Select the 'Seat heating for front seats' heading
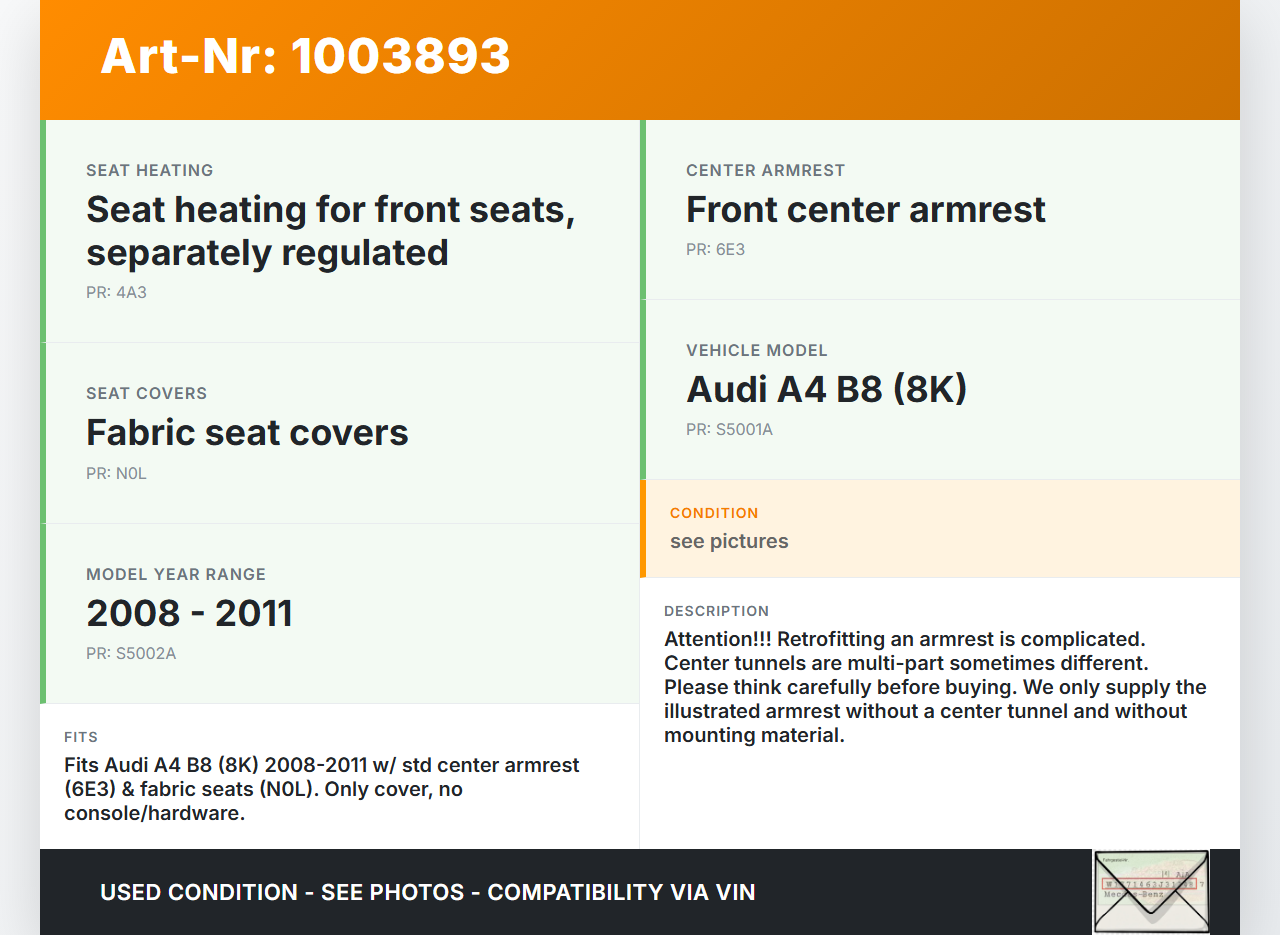The height and width of the screenshot is (935, 1280). point(330,231)
